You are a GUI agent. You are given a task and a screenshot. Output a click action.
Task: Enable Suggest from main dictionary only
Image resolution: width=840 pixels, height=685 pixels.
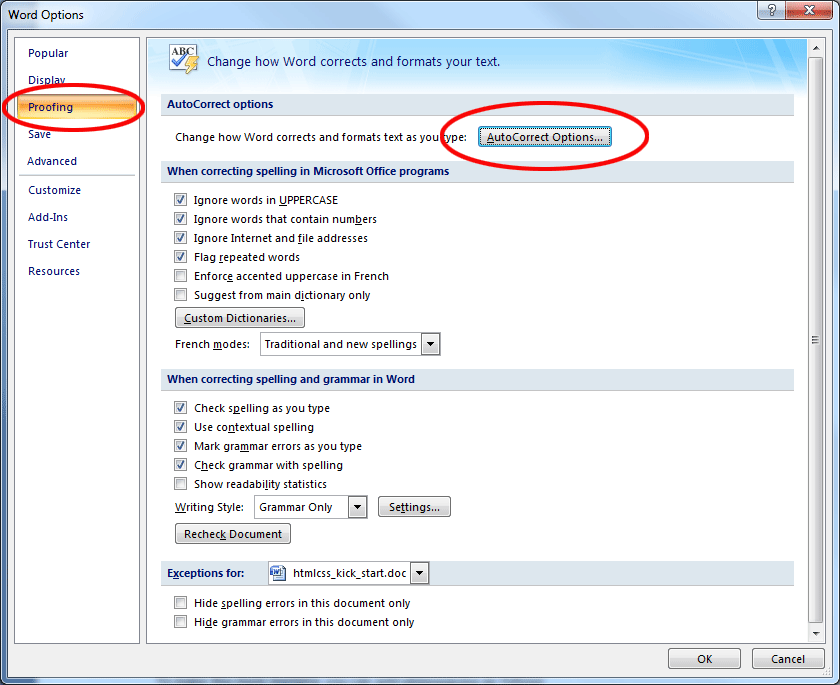[x=181, y=295]
